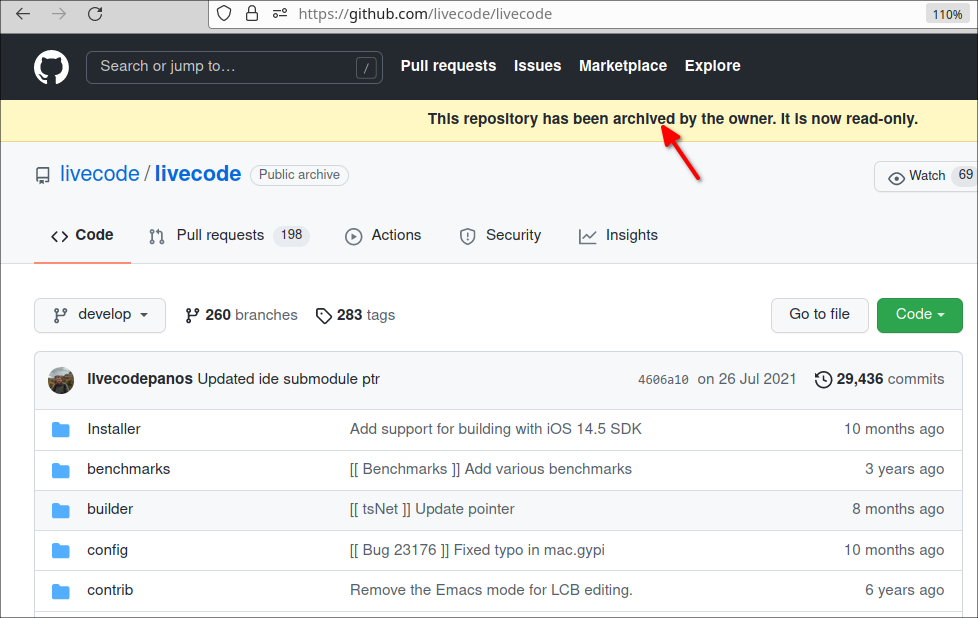Click the tag icon beside 283 tags
The height and width of the screenshot is (618, 978).
(324, 316)
